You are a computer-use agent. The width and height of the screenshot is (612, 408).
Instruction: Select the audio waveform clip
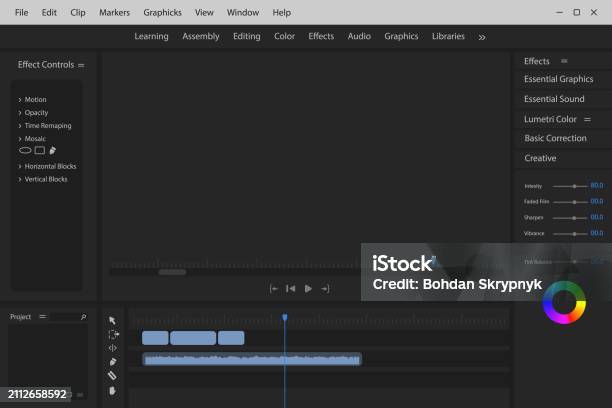click(252, 359)
